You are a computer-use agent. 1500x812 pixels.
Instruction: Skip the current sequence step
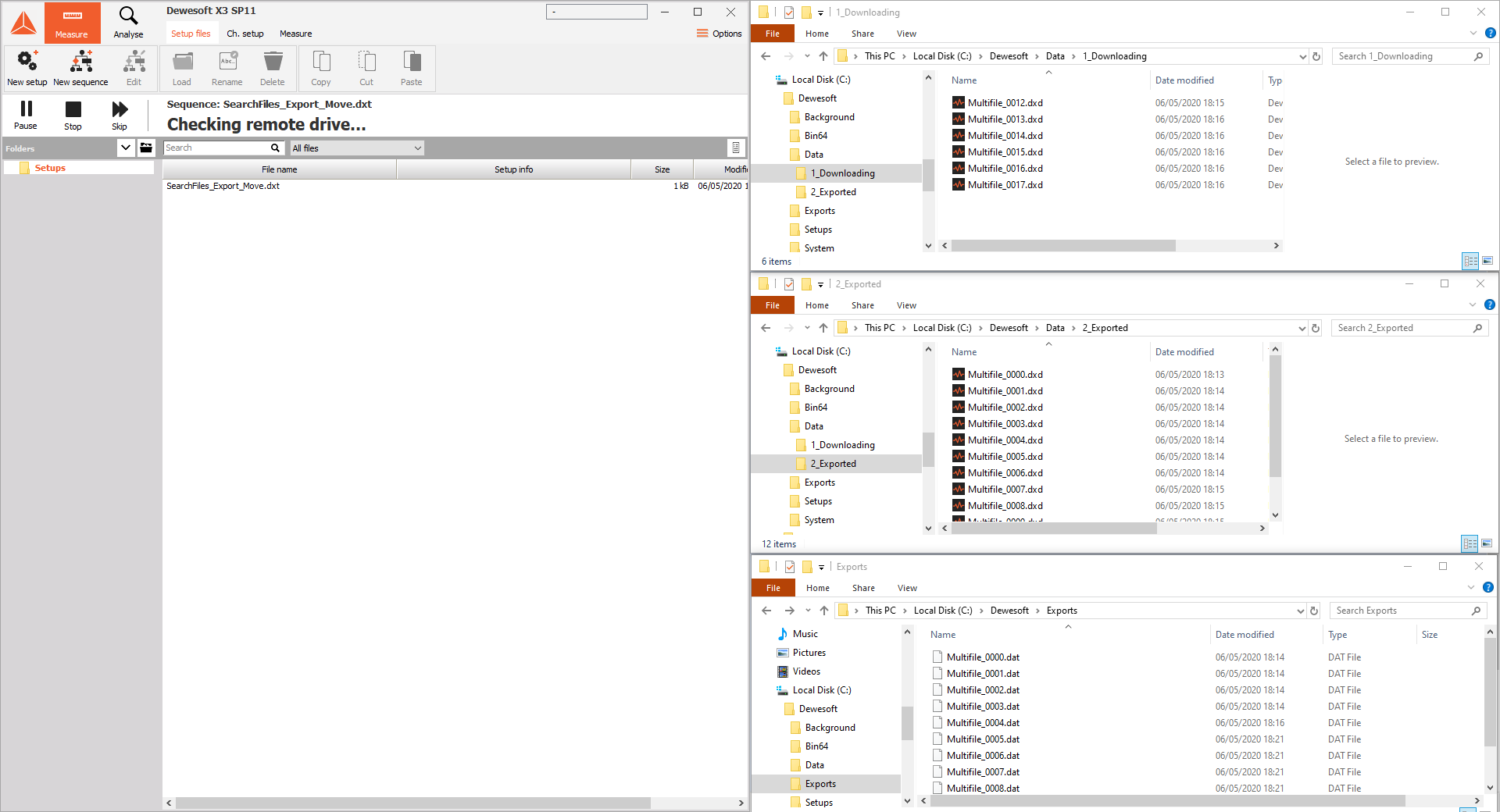click(120, 115)
